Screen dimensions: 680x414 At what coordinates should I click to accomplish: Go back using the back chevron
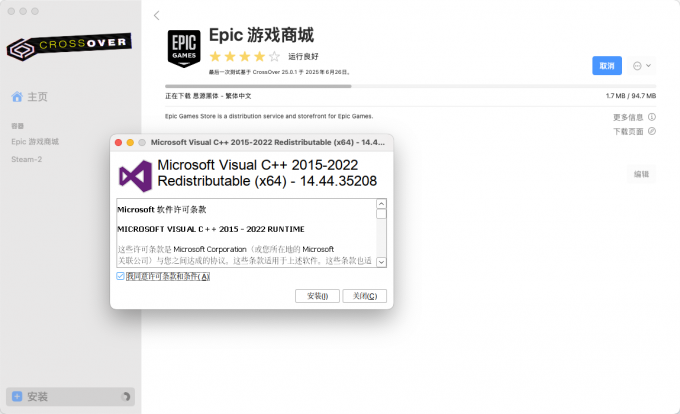157,16
